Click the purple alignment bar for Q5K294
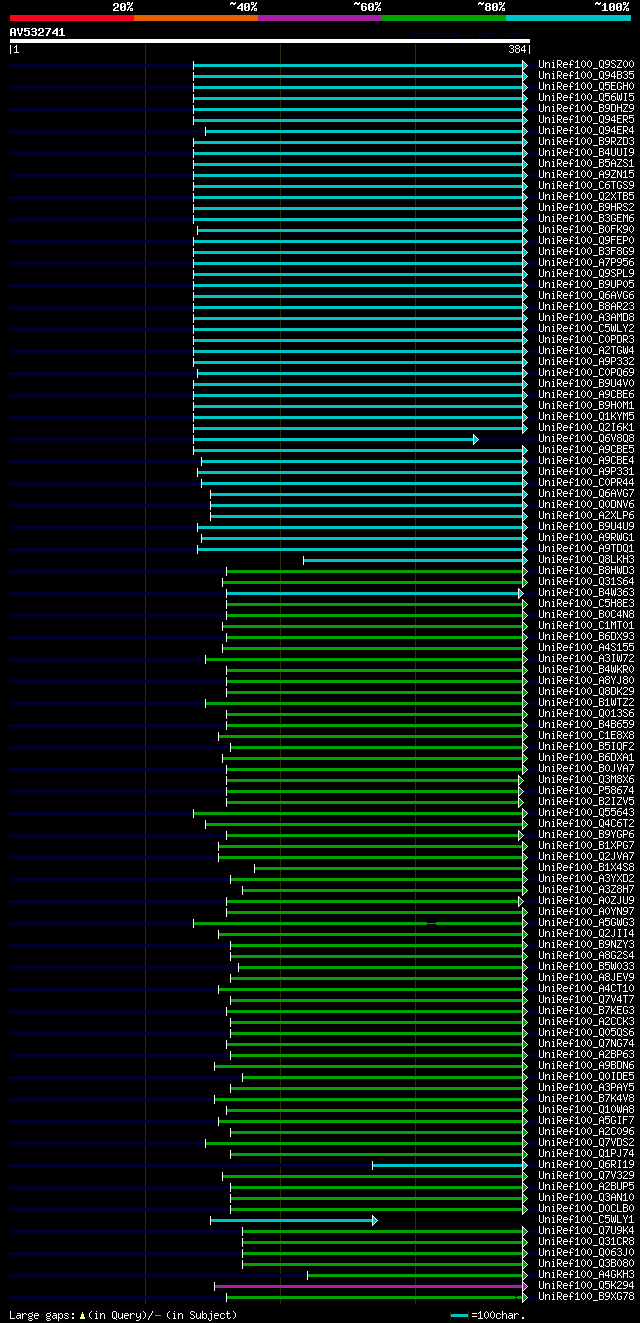This screenshot has width=640, height=1323. pos(370,1286)
